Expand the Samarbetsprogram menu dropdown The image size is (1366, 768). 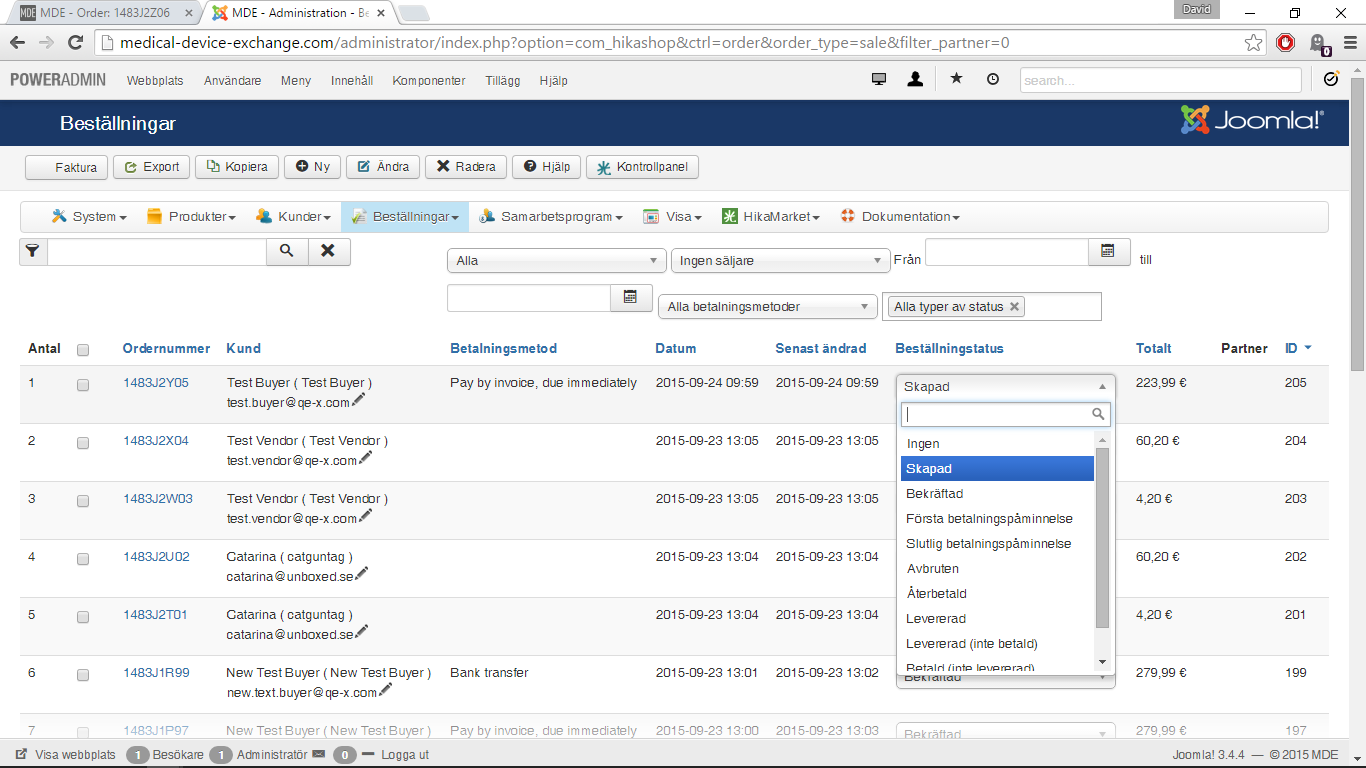coord(550,217)
